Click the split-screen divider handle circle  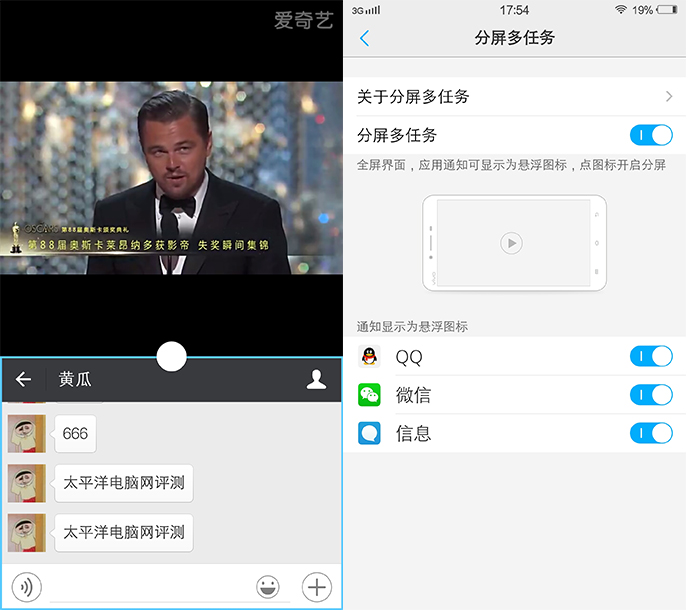click(x=172, y=356)
